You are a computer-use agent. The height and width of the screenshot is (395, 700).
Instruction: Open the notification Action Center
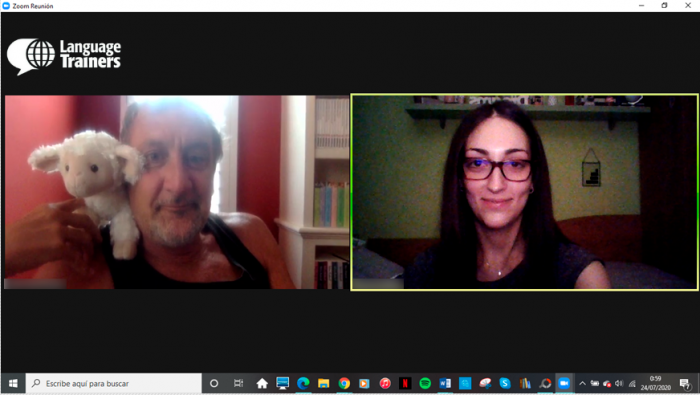point(685,383)
